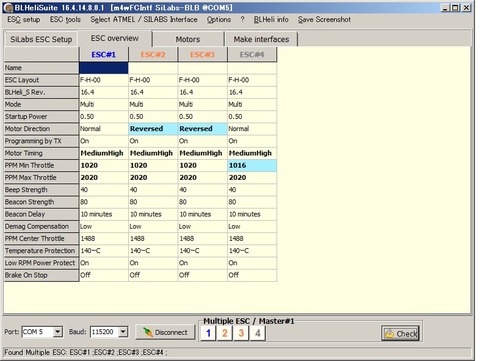Click the Temperature Protection row label
The height and width of the screenshot is (361, 500).
coord(41,251)
